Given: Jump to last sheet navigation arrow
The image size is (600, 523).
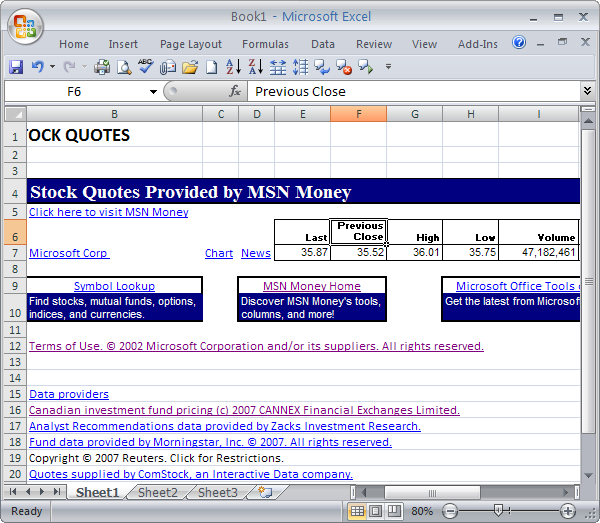Looking at the screenshot, I should (57, 492).
